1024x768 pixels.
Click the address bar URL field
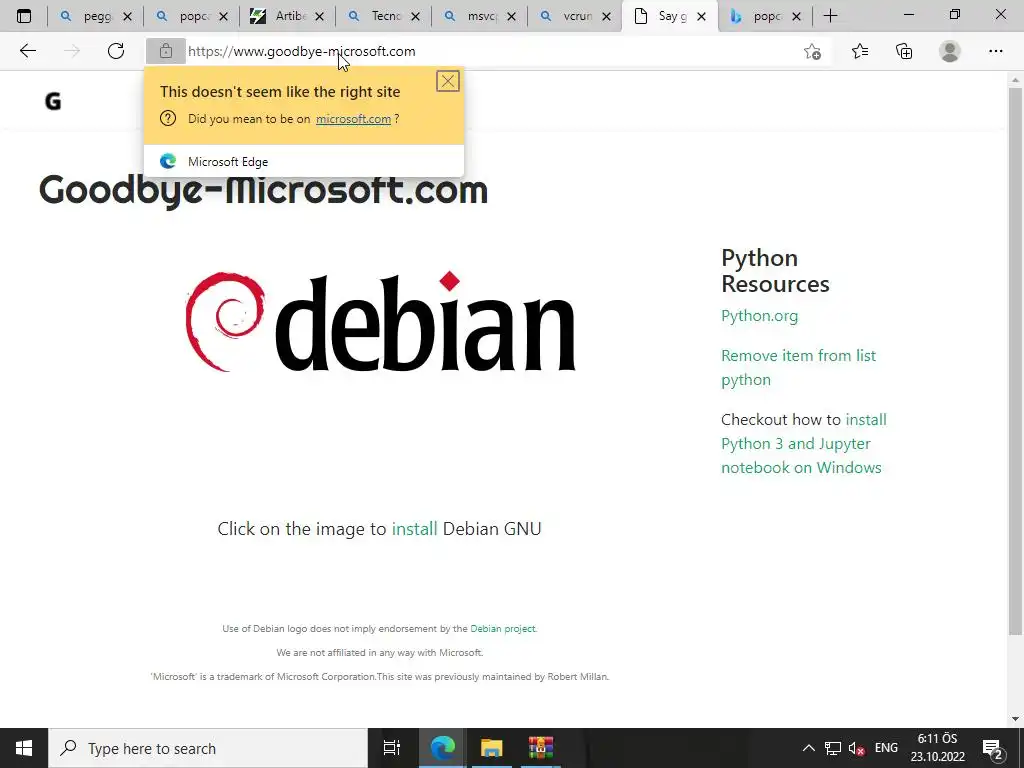pos(490,51)
